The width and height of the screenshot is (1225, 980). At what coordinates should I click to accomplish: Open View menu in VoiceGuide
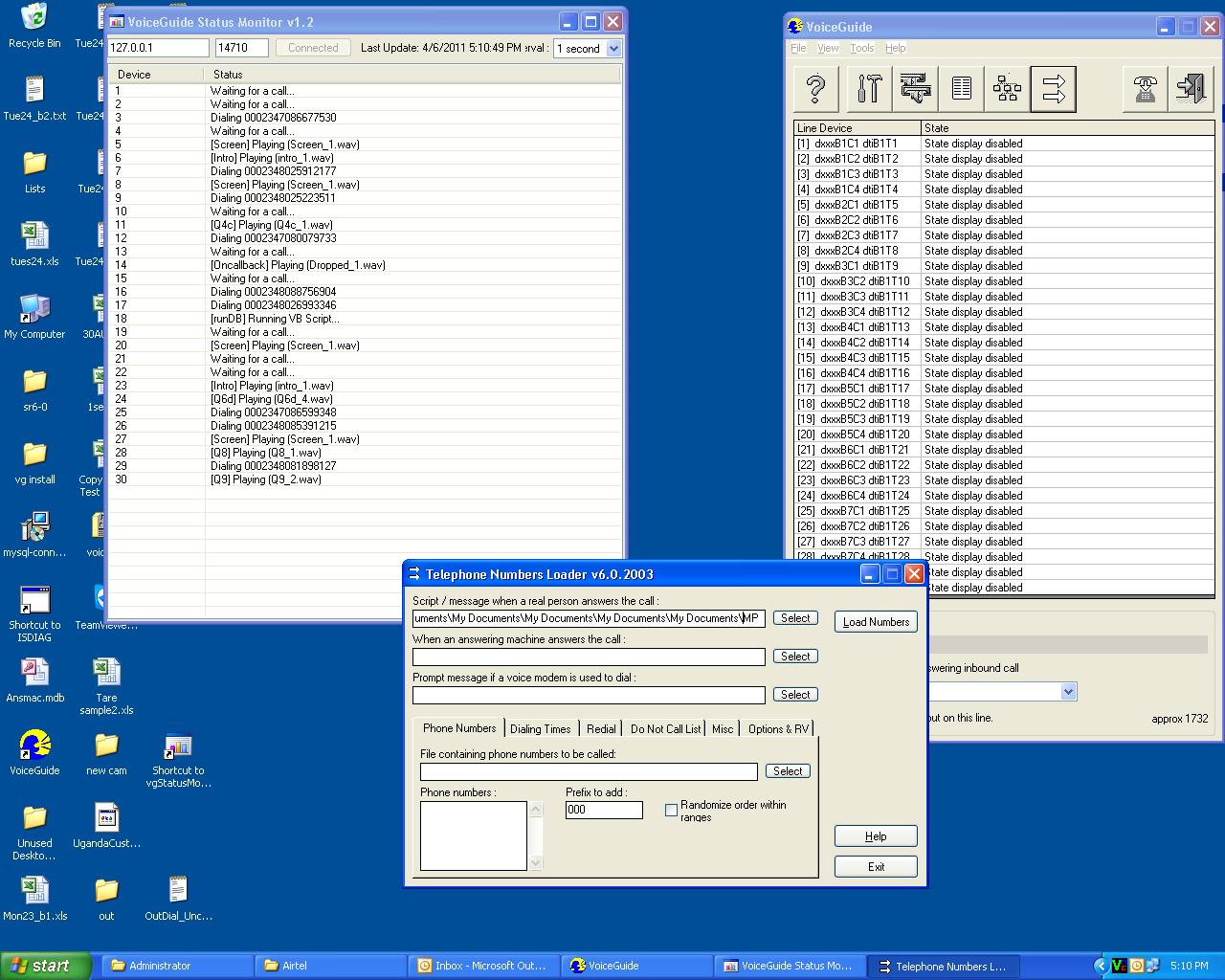pyautogui.click(x=828, y=48)
